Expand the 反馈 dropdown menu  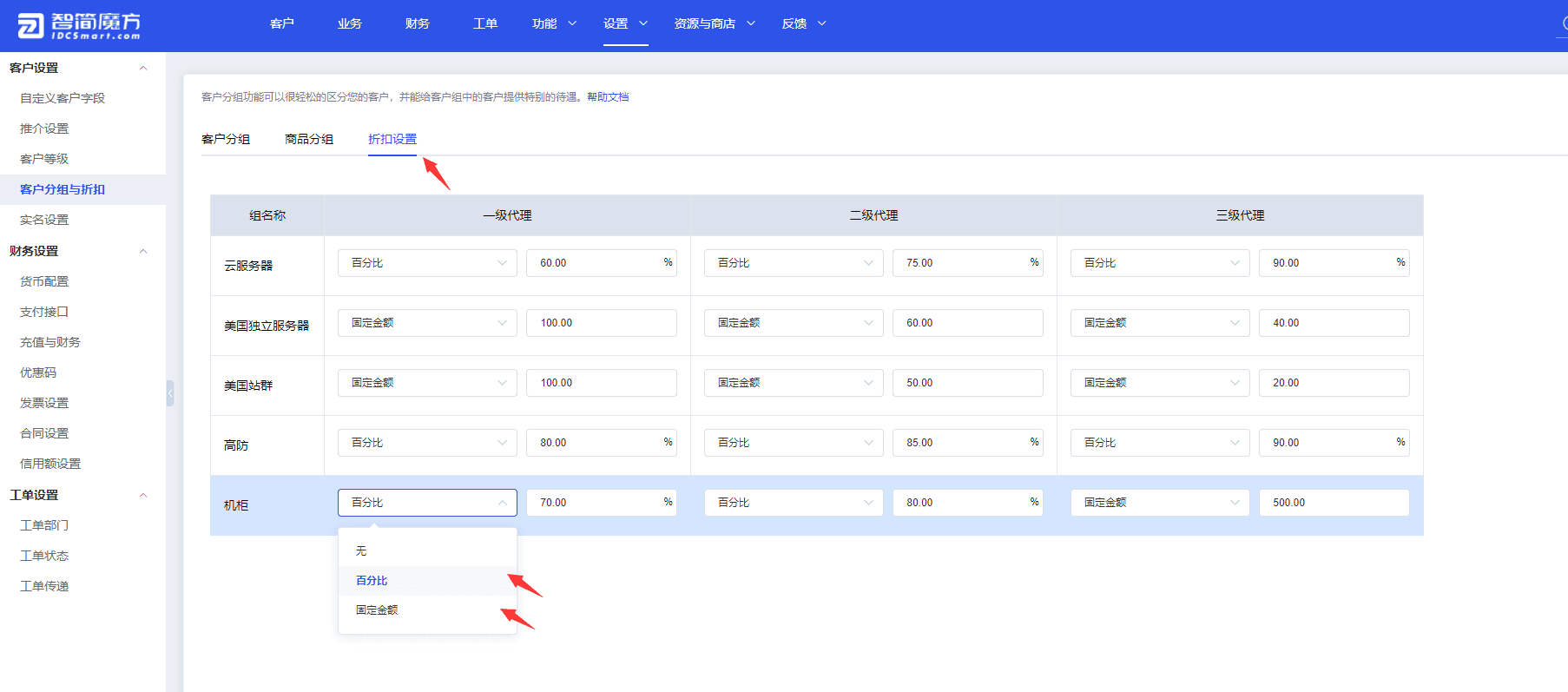click(804, 23)
